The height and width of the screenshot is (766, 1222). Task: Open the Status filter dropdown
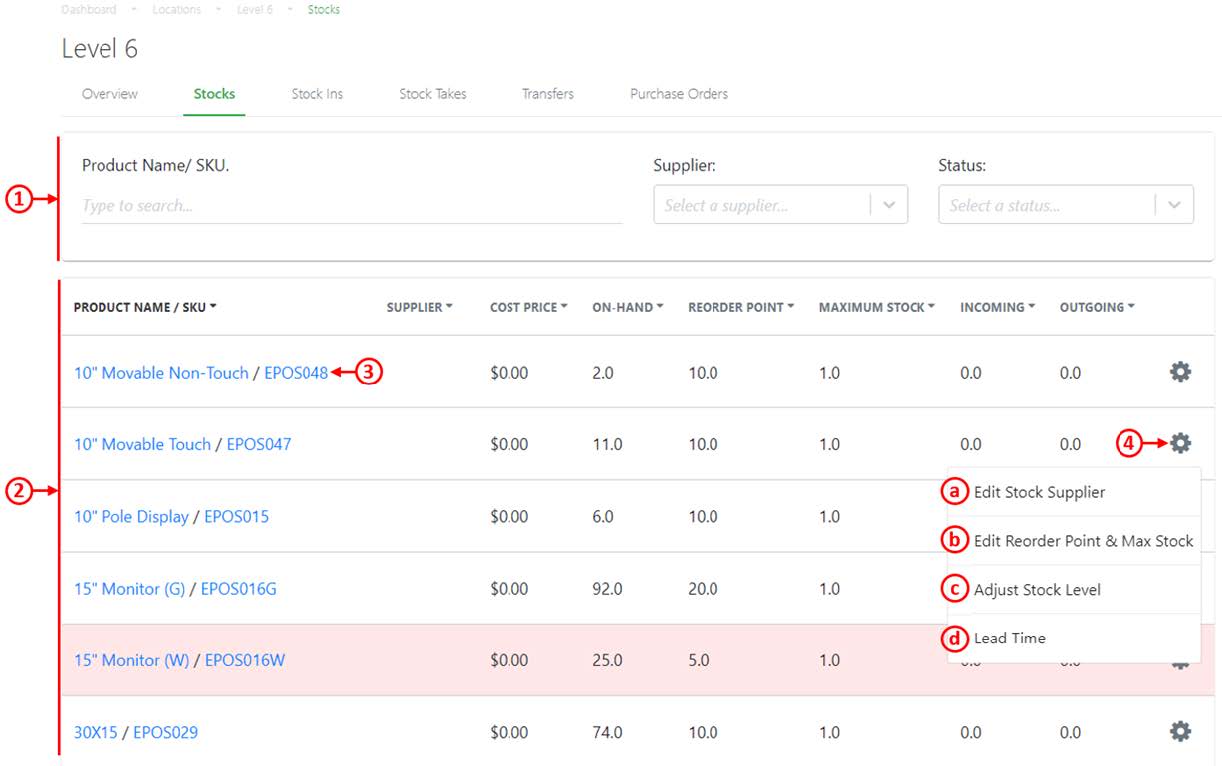[1065, 205]
